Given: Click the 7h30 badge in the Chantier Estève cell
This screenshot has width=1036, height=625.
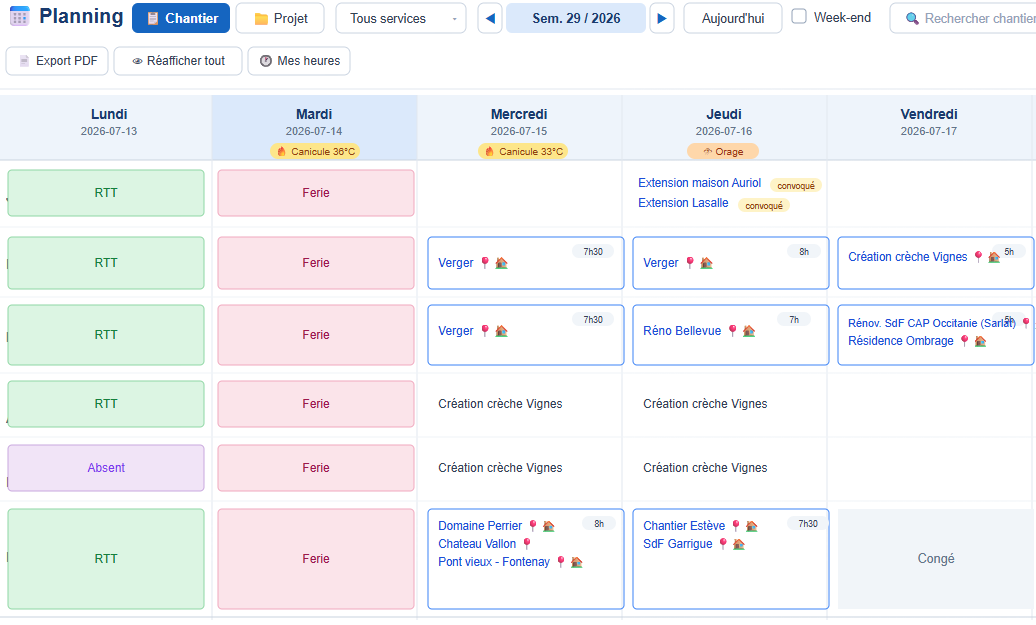Looking at the screenshot, I should [807, 523].
